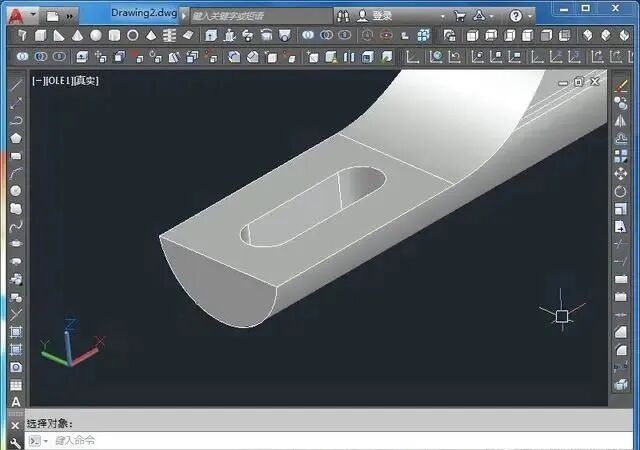Expand the quick access toolbar chevrons
This screenshot has width=640, height=450.
coord(69,17)
